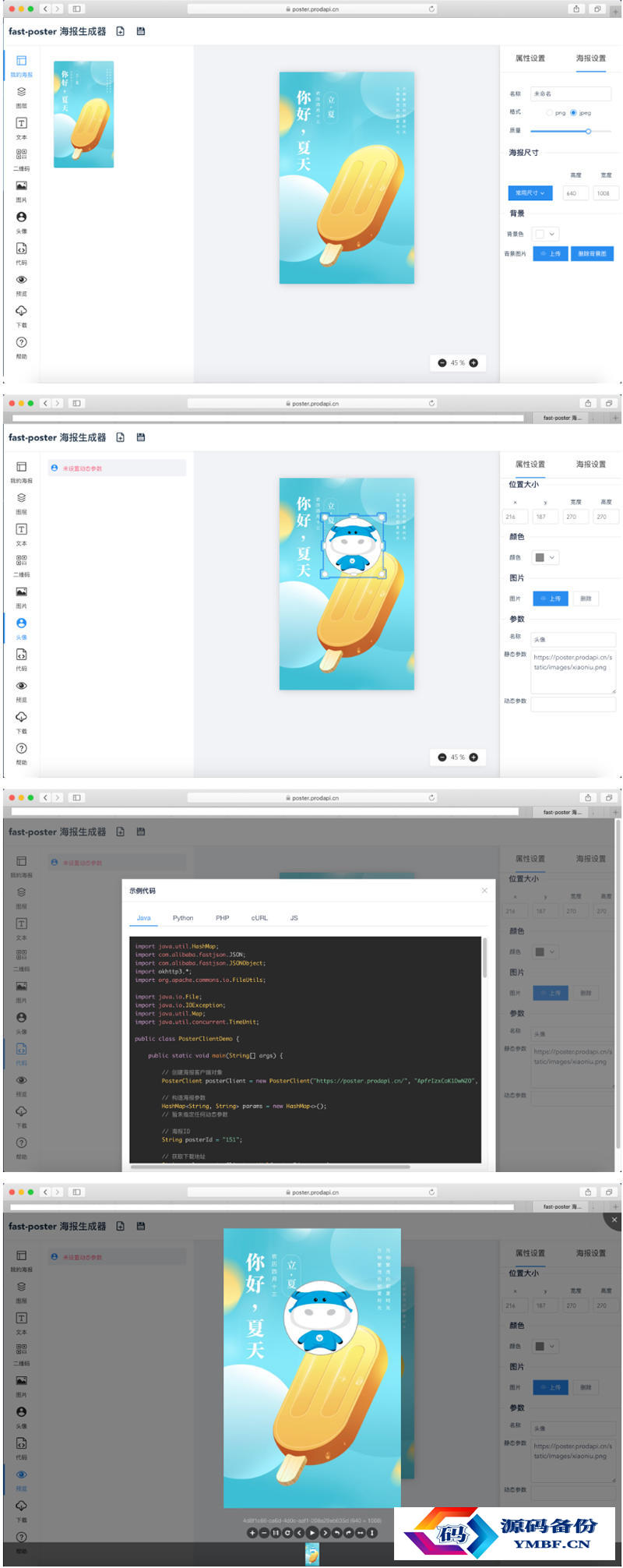
Task: Select png format radio button
Action: tap(550, 113)
